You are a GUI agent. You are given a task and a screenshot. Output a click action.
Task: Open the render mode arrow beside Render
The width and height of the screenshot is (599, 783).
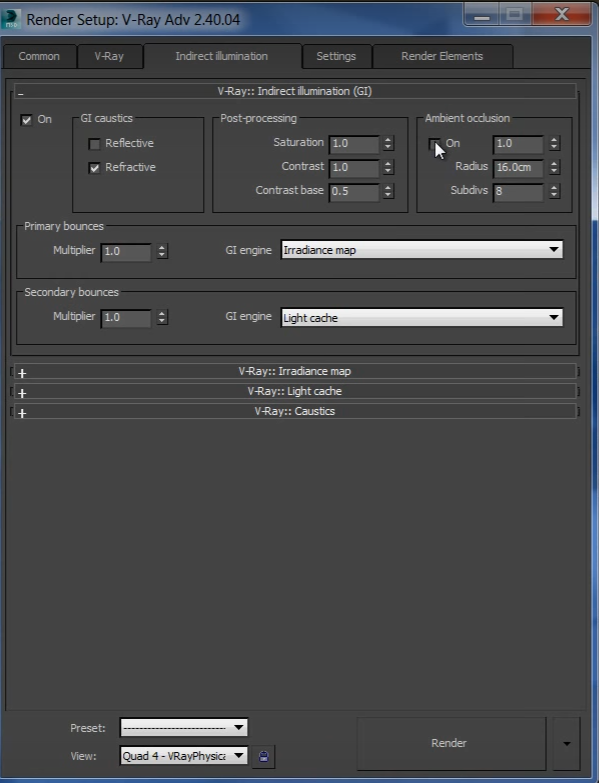[567, 744]
